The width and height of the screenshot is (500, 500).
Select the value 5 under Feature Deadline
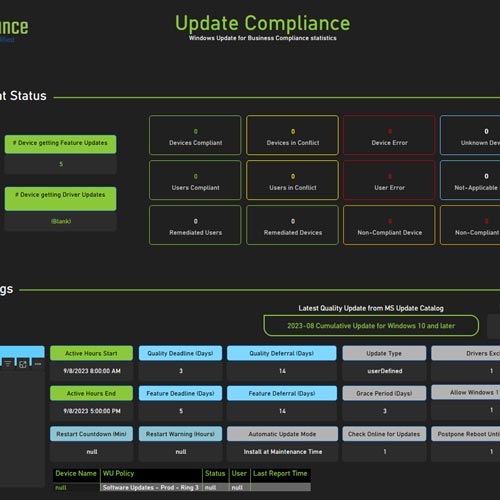point(181,411)
